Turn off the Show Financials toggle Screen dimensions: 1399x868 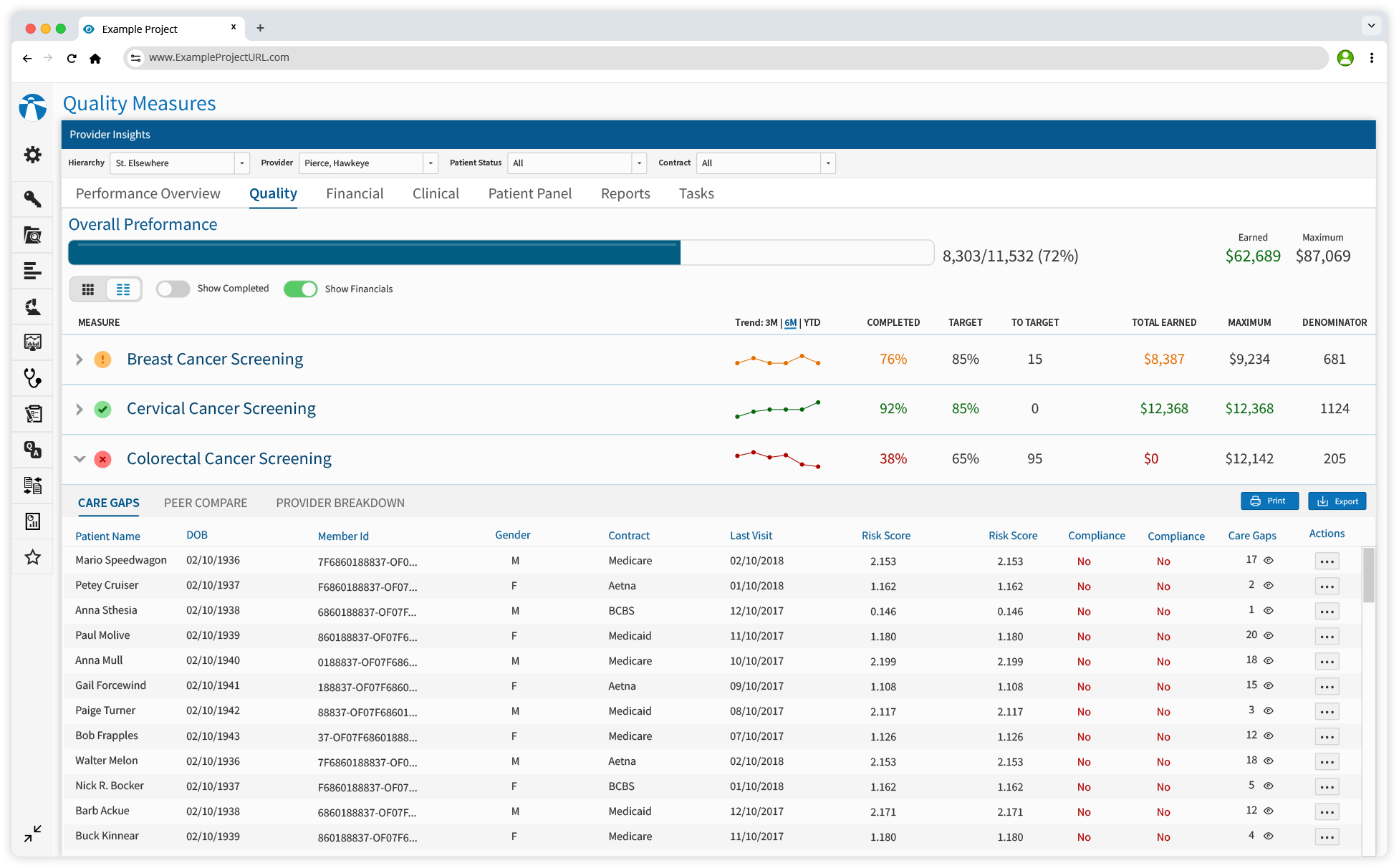(301, 289)
